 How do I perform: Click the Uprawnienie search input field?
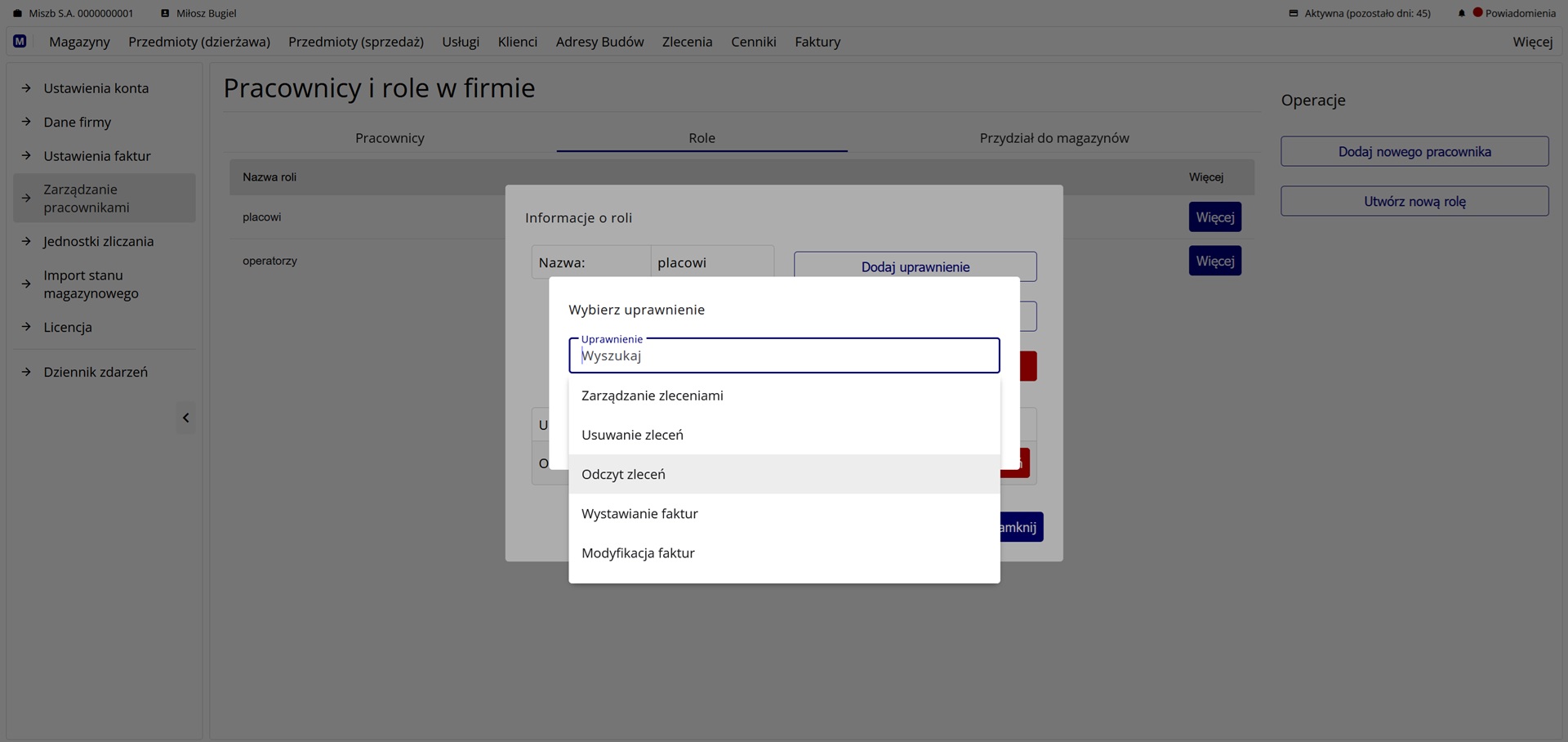click(783, 356)
